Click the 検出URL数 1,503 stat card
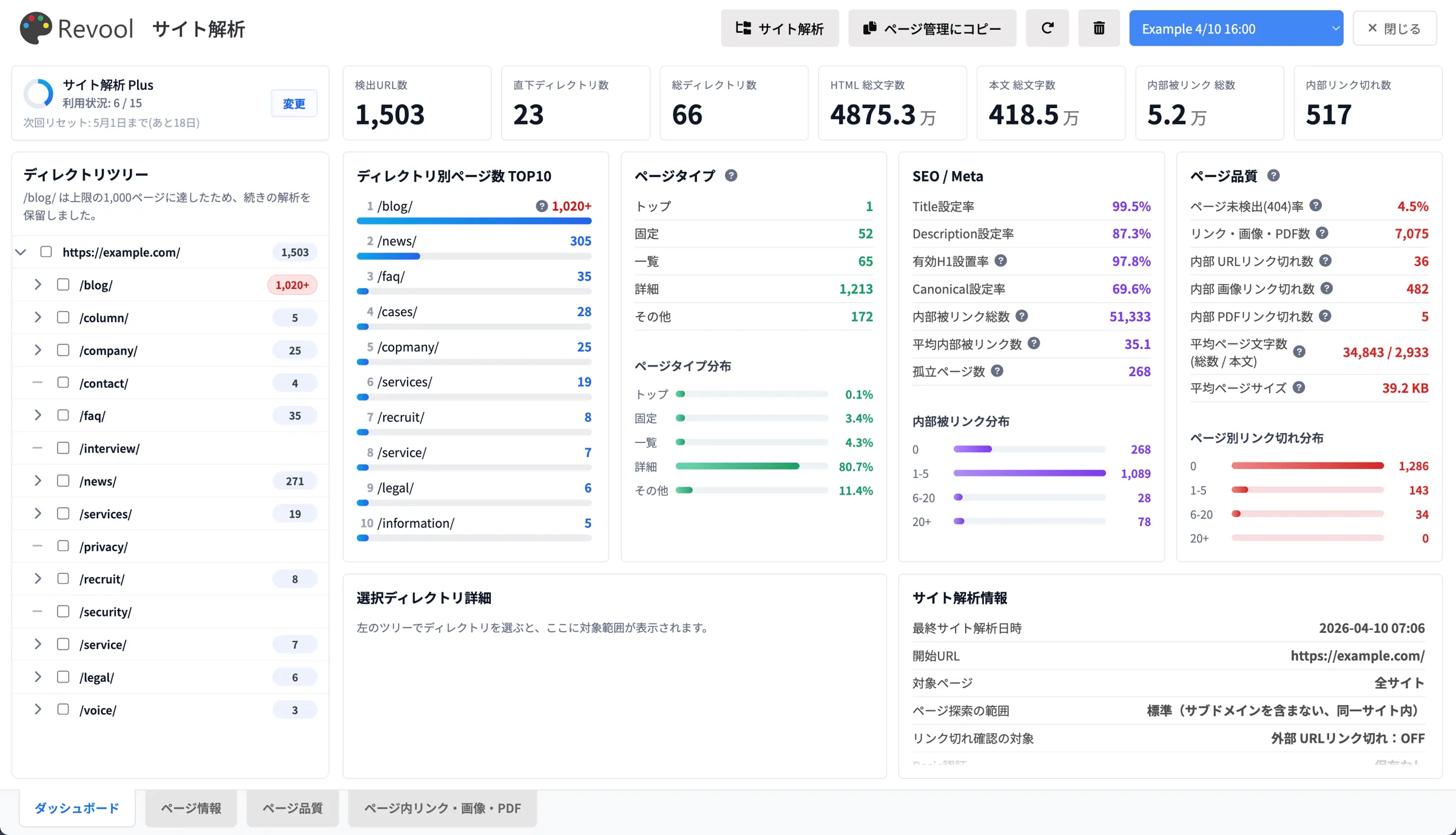Viewport: 1456px width, 835px height. coord(417,103)
